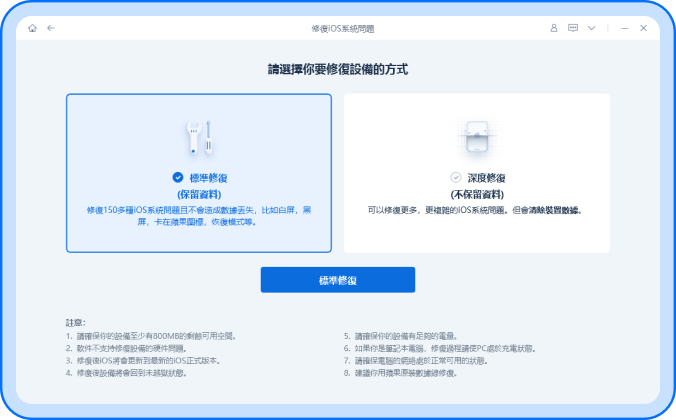The image size is (676, 420).
Task: Click the standard repair description text
Action: pyautogui.click(x=198, y=216)
